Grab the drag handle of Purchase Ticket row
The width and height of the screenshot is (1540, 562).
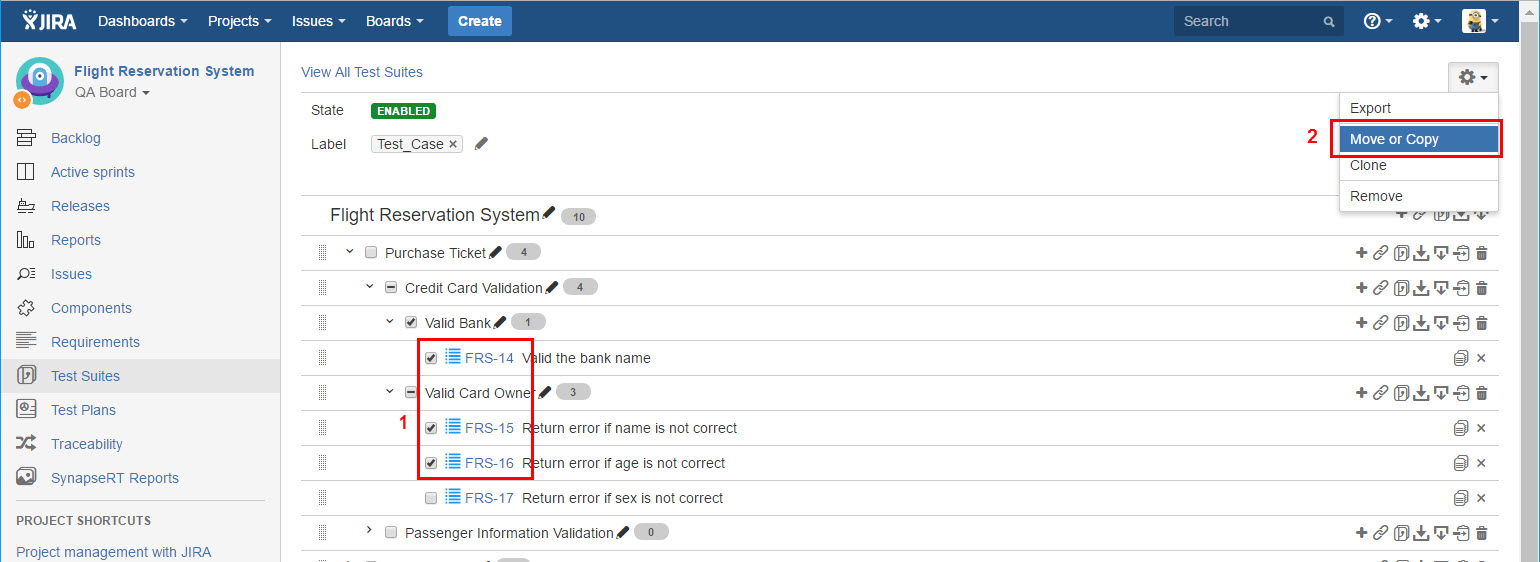click(x=322, y=253)
